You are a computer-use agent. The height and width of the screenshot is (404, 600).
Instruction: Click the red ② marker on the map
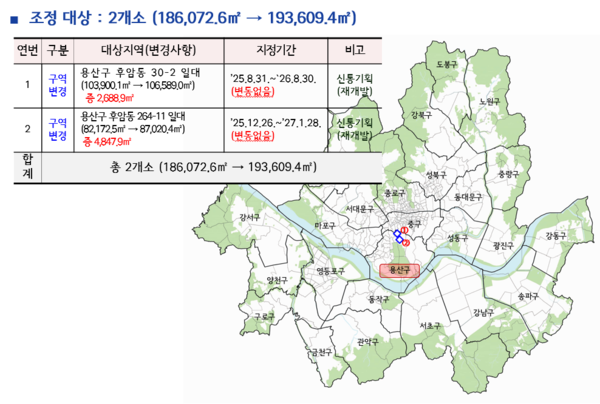[x=406, y=243]
